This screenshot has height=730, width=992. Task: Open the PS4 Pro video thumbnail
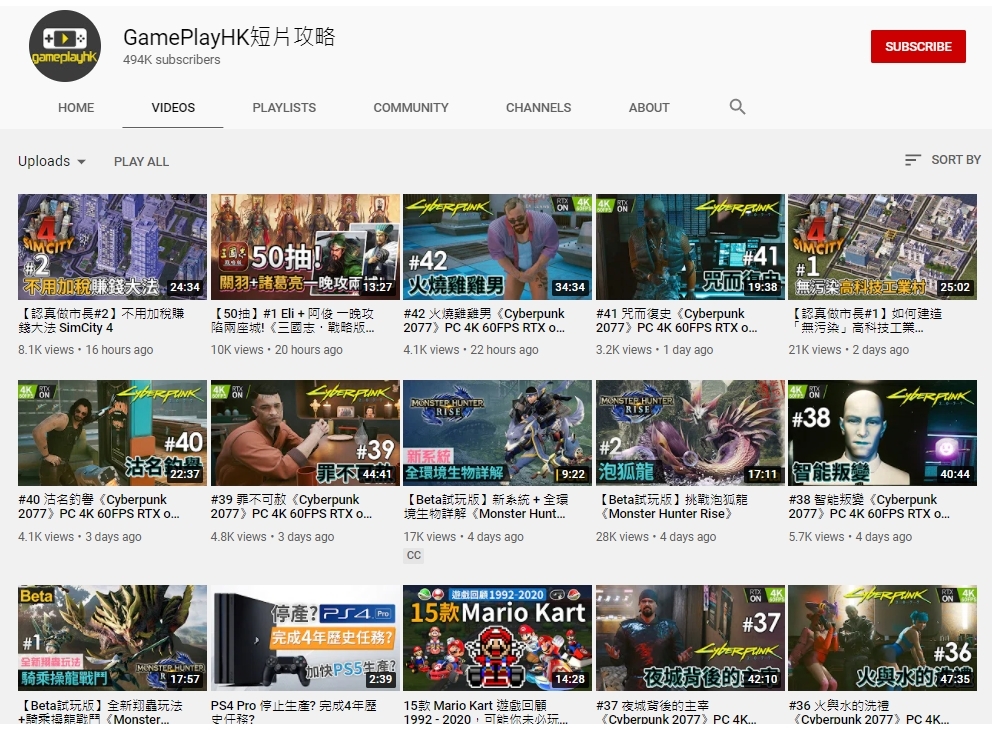pyautogui.click(x=305, y=637)
